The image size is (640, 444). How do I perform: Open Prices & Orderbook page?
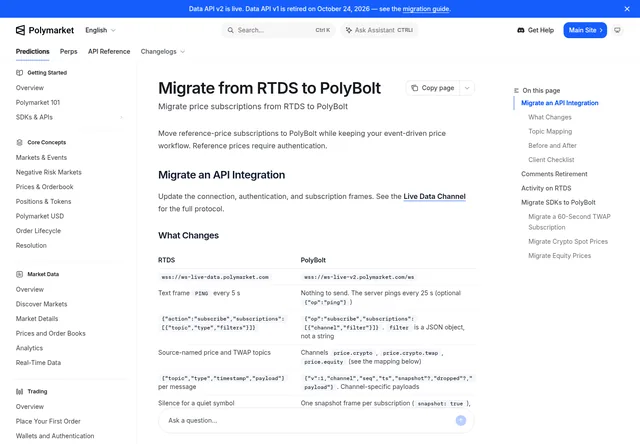(x=44, y=187)
